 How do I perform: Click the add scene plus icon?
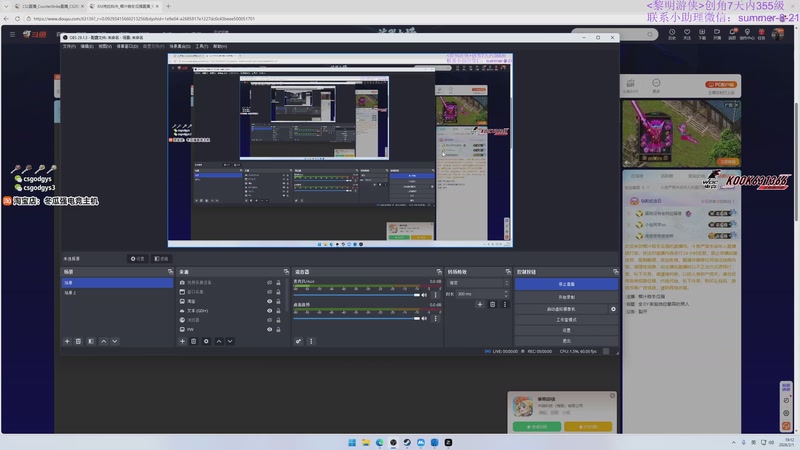point(67,341)
